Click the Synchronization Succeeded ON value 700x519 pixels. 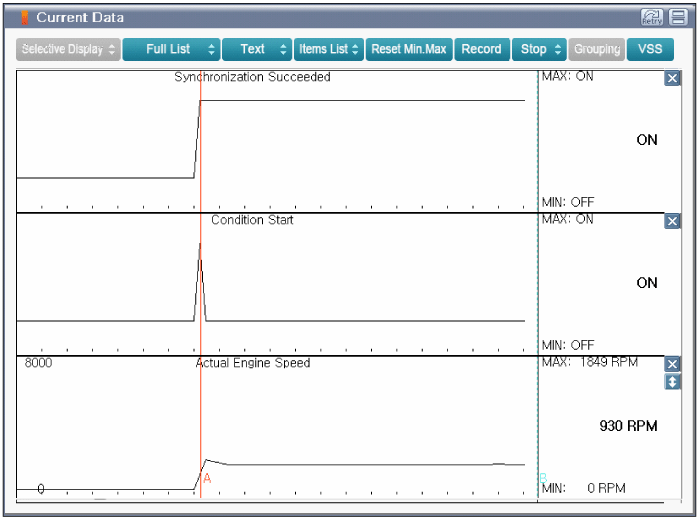click(x=647, y=140)
